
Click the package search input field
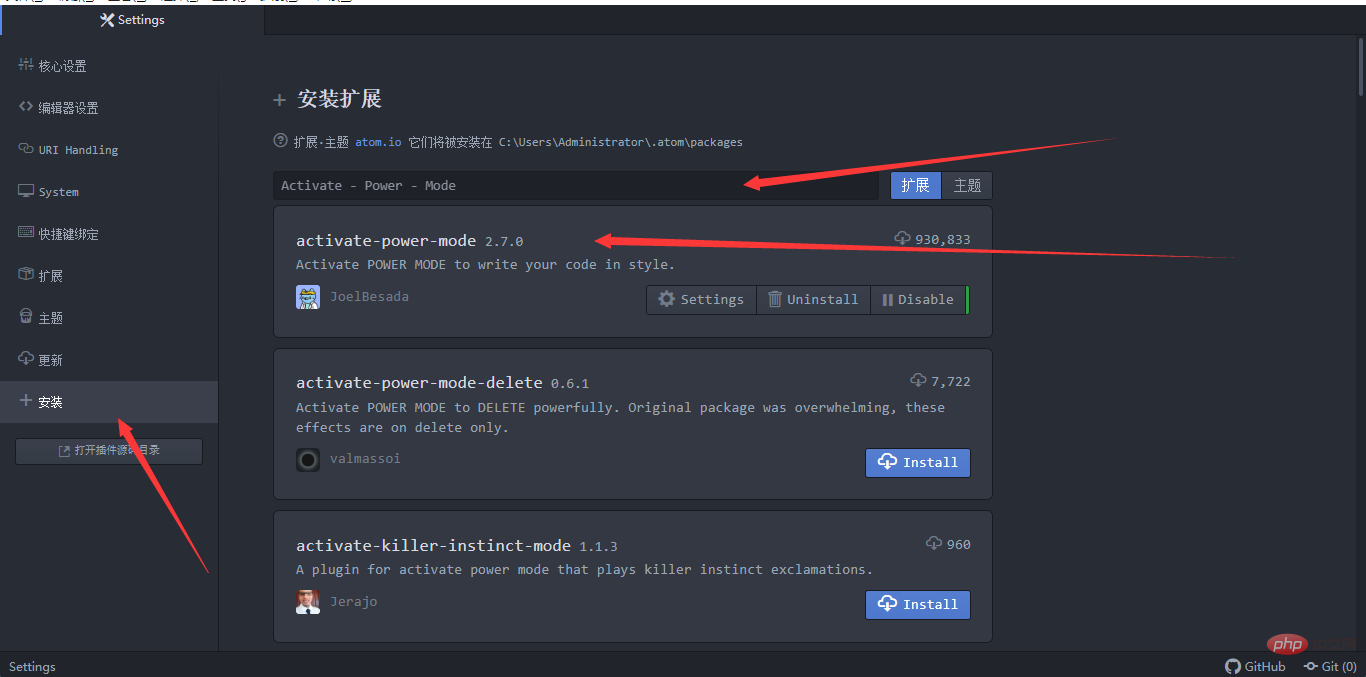[x=576, y=186]
